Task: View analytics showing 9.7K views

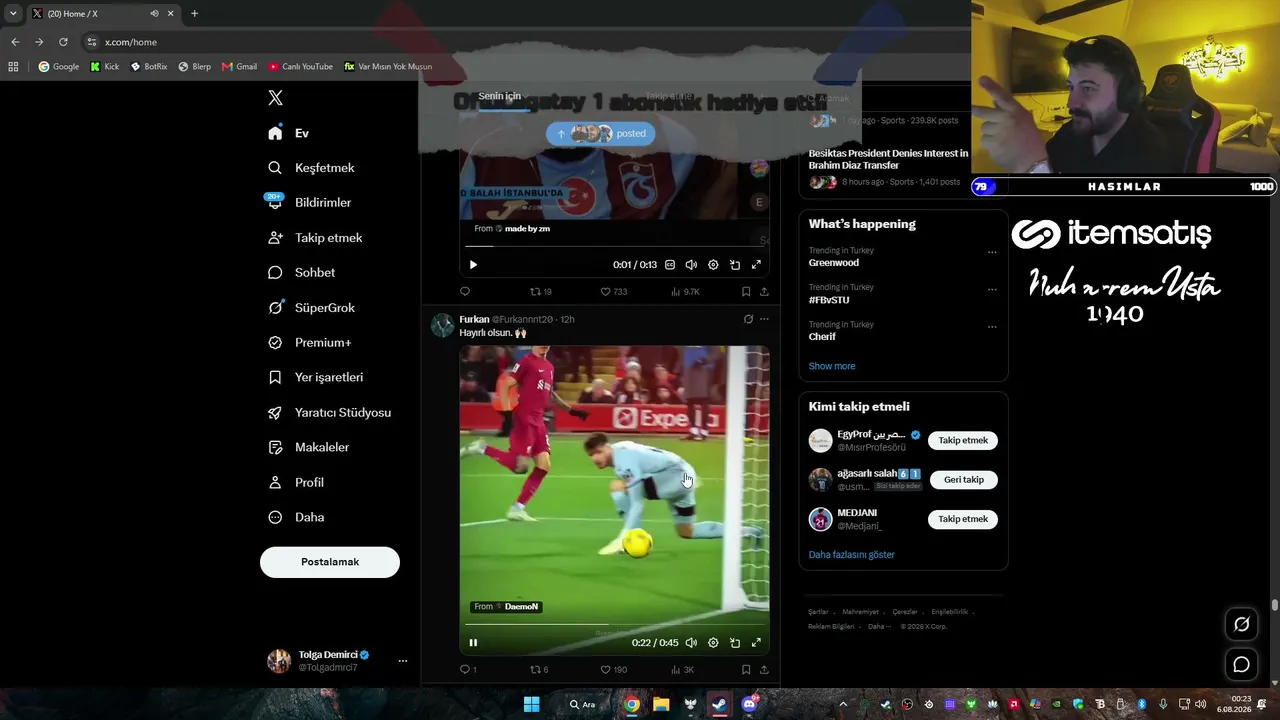Action: (686, 292)
